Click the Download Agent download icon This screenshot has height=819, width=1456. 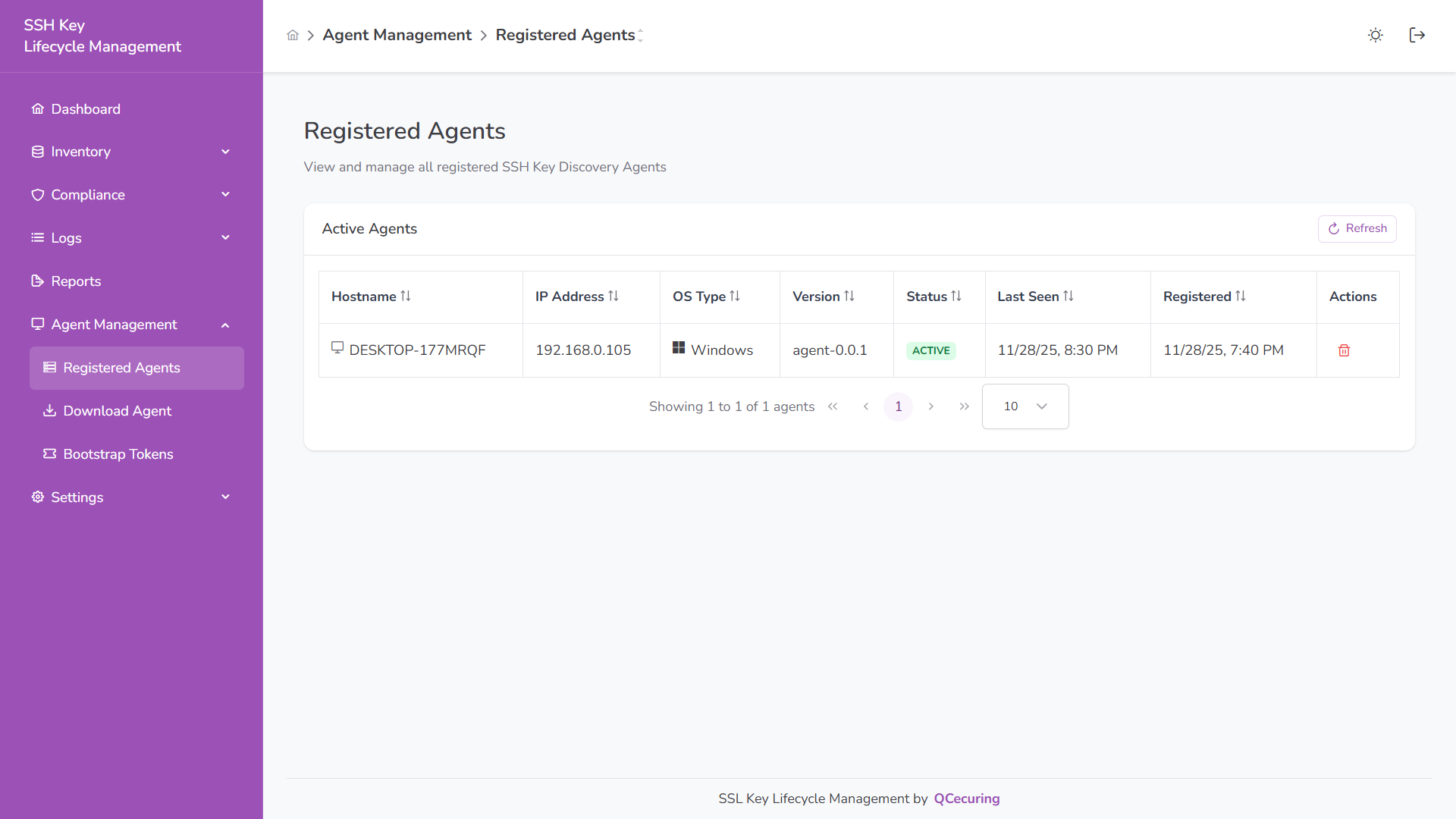point(49,410)
